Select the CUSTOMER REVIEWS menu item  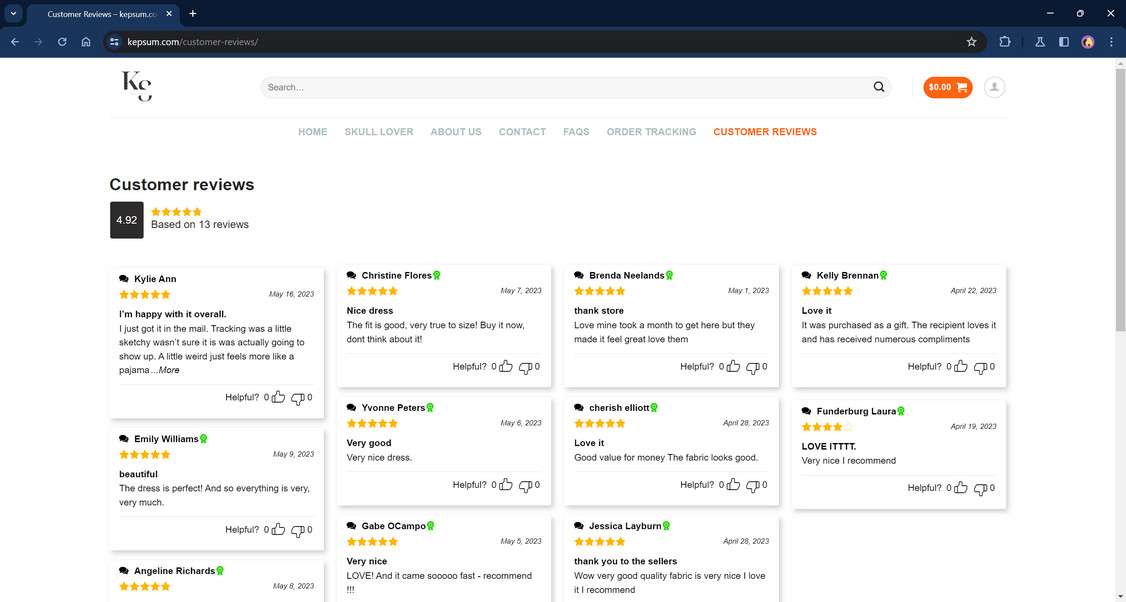(x=765, y=132)
